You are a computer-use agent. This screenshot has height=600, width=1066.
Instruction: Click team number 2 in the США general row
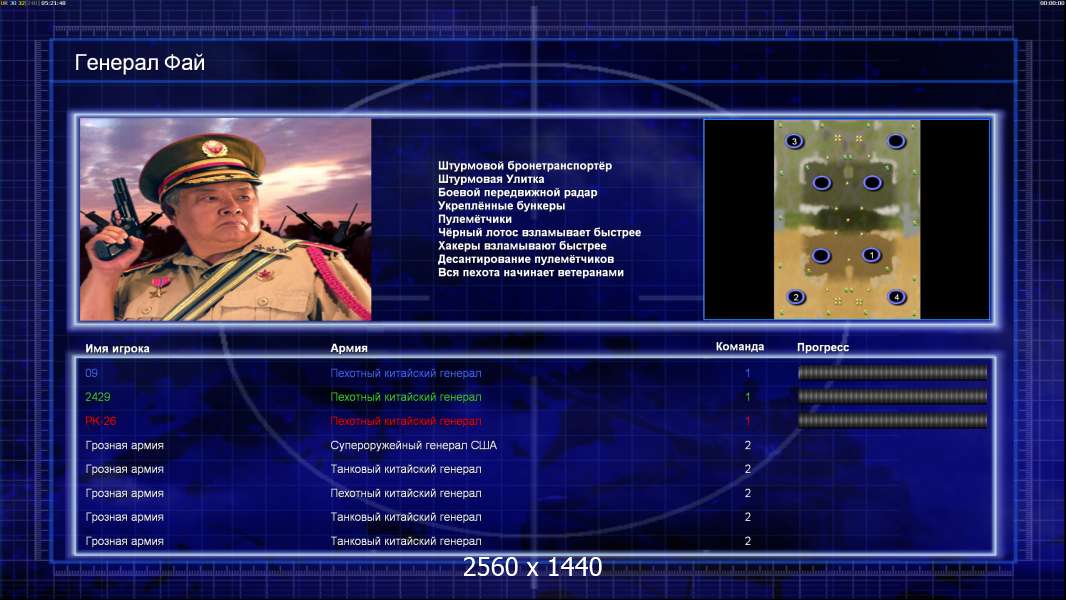pos(747,445)
